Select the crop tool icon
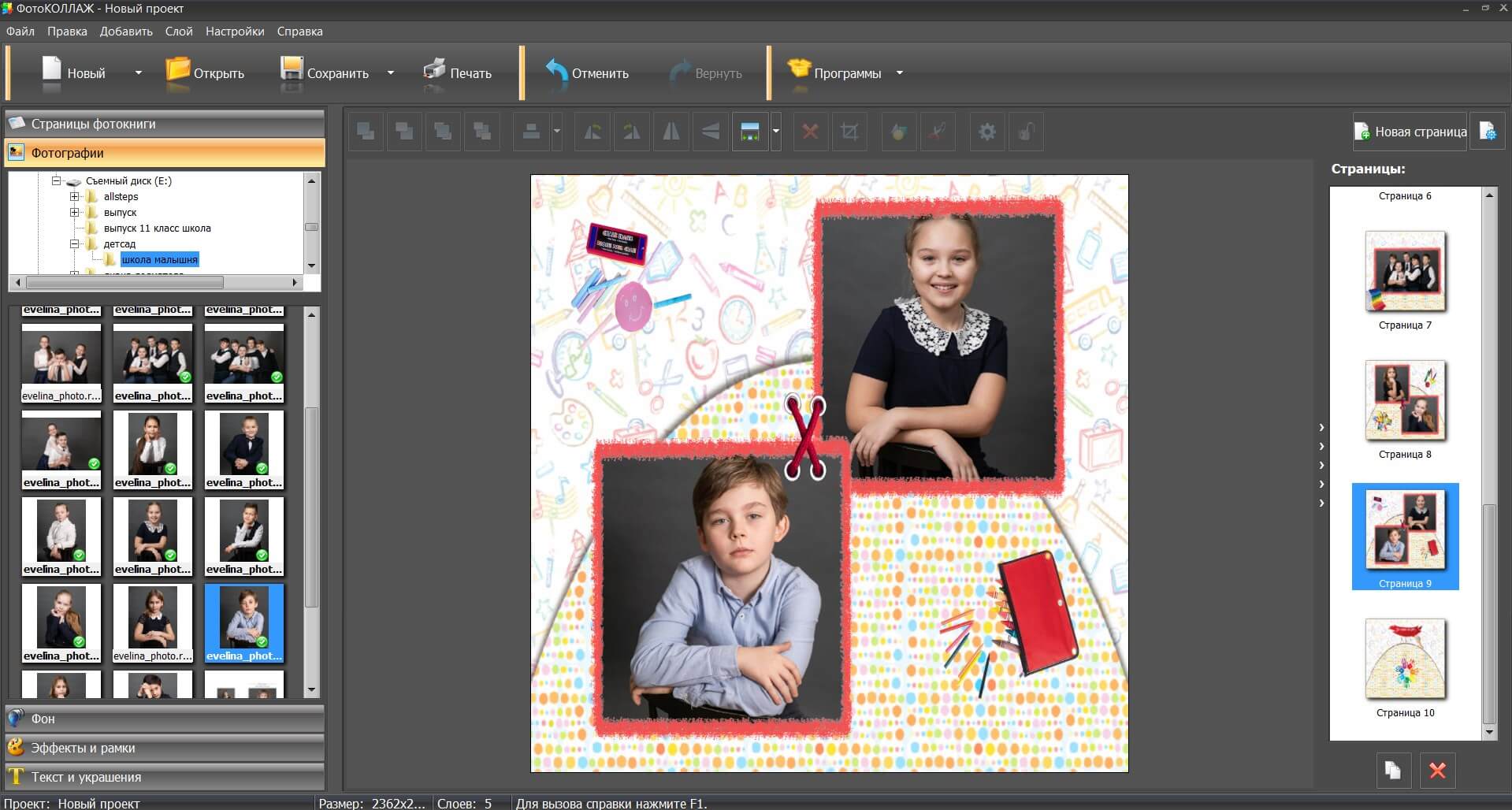Image resolution: width=1512 pixels, height=810 pixels. pos(849,132)
